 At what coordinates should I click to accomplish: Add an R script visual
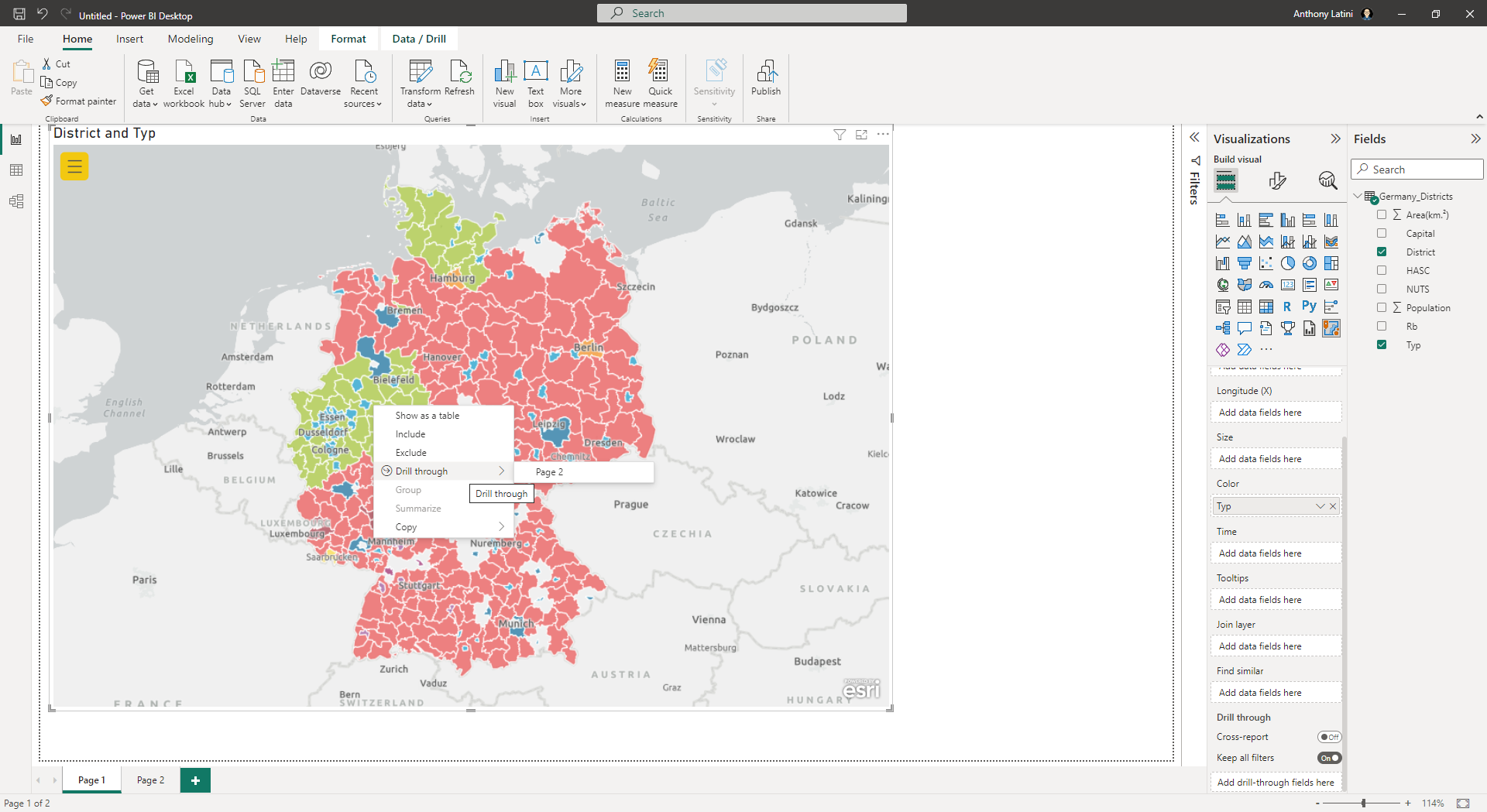click(x=1287, y=307)
